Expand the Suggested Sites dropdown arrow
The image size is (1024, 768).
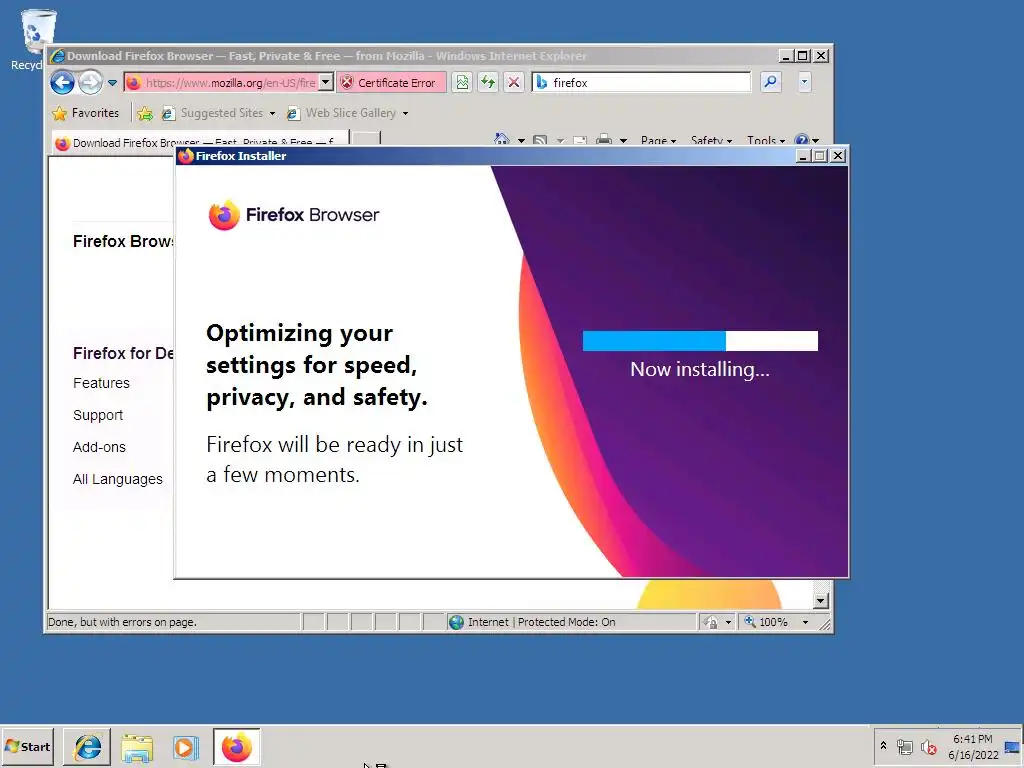[272, 114]
